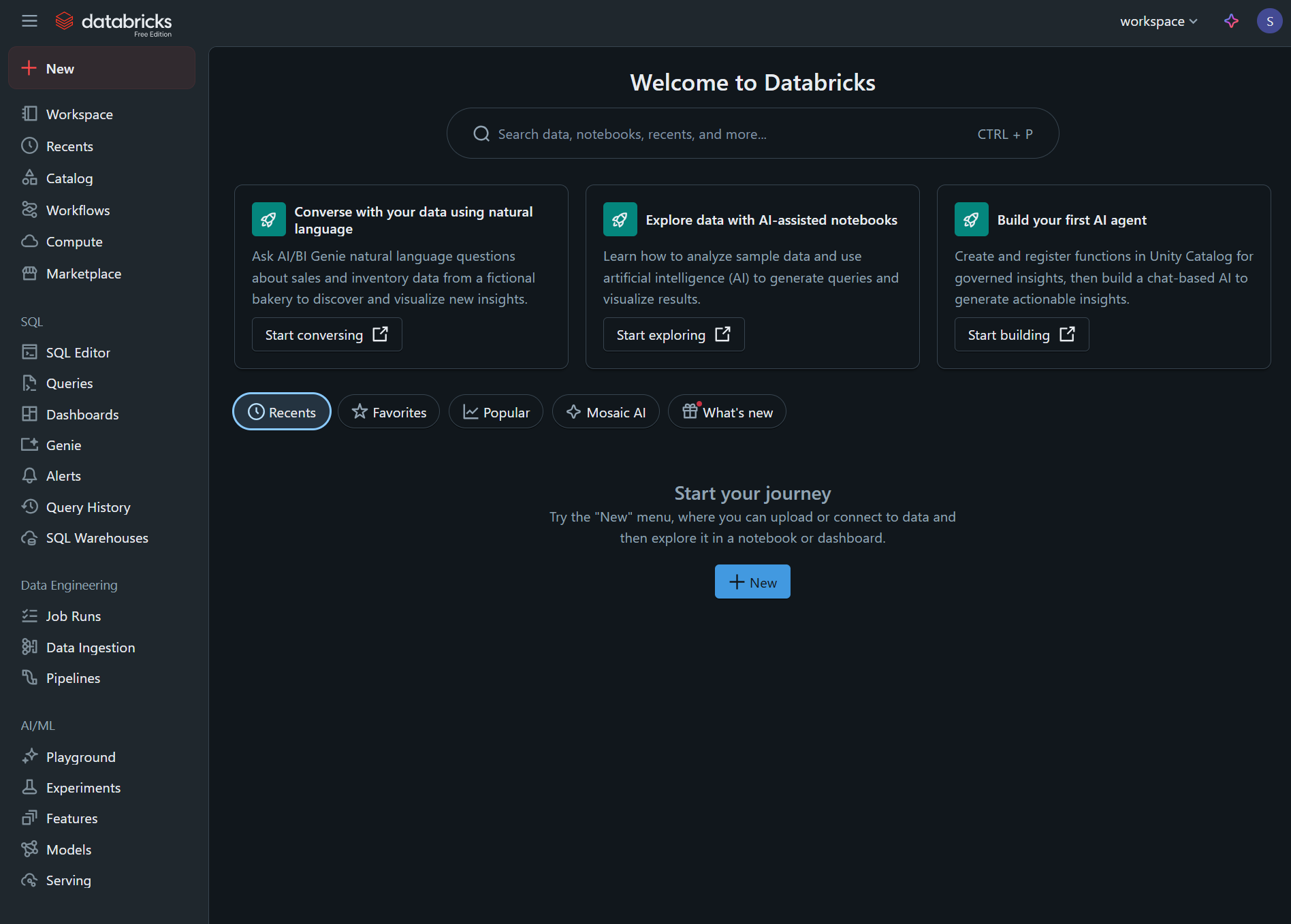Screen dimensions: 1291x924
Task: Go to Catalog
Action: [102, 178]
